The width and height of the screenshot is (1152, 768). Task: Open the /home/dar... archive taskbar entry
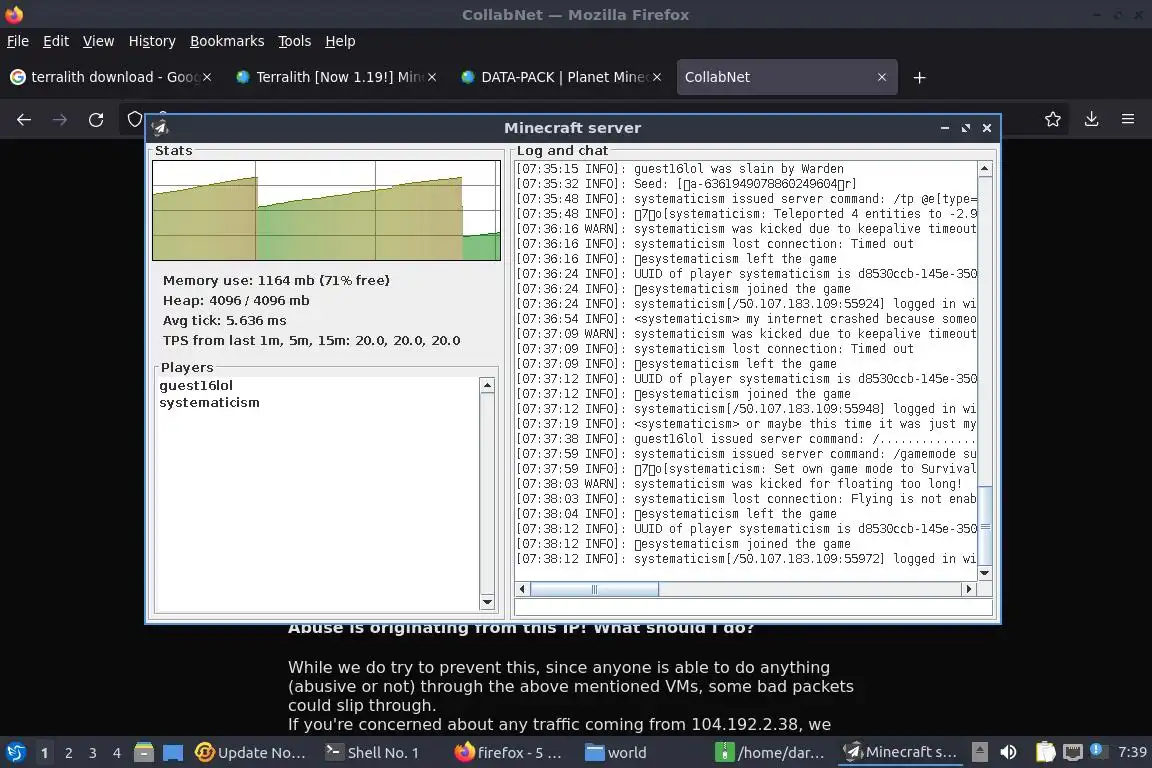click(770, 753)
